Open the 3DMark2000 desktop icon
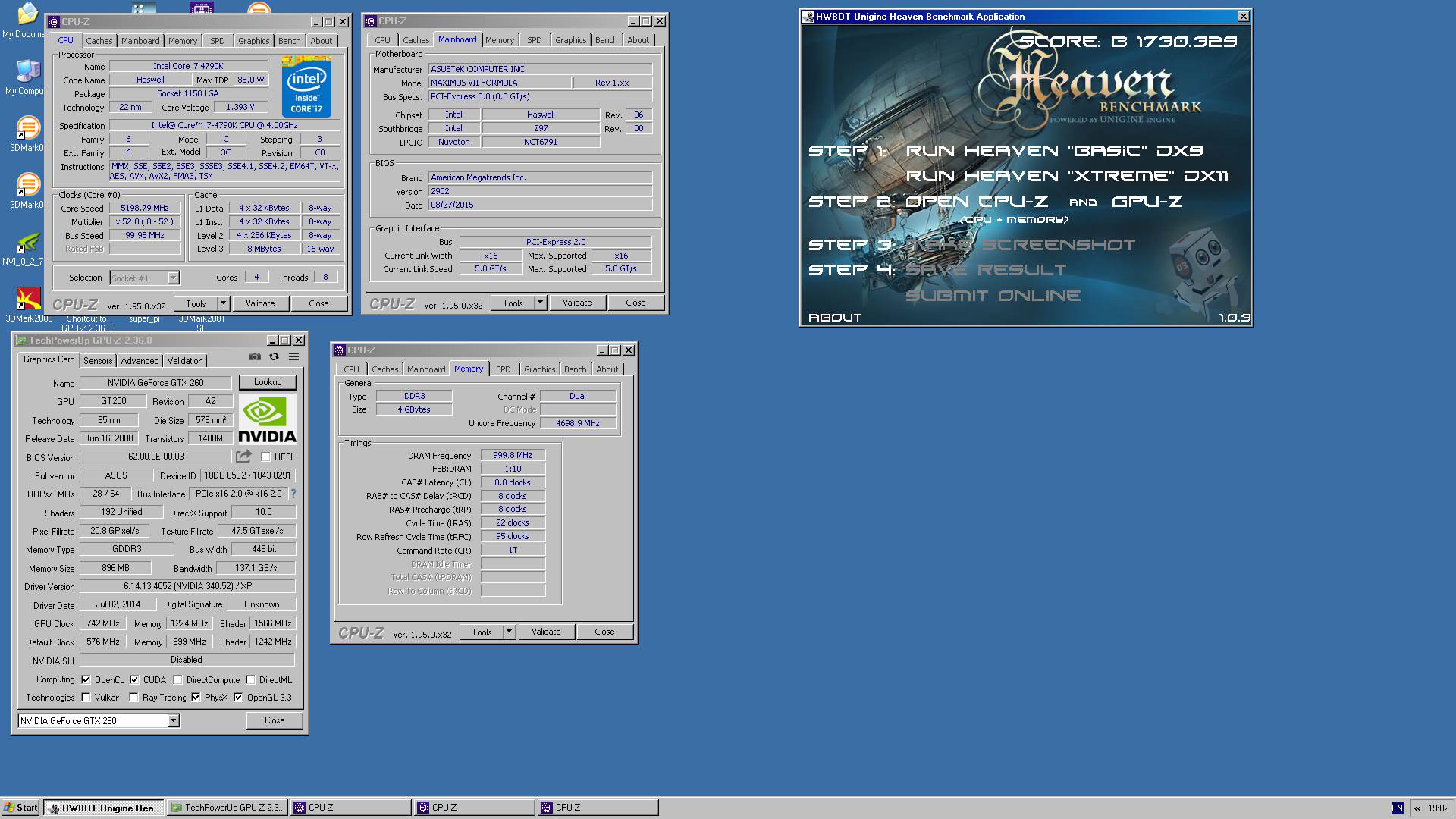This screenshot has height=819, width=1456. point(28,306)
